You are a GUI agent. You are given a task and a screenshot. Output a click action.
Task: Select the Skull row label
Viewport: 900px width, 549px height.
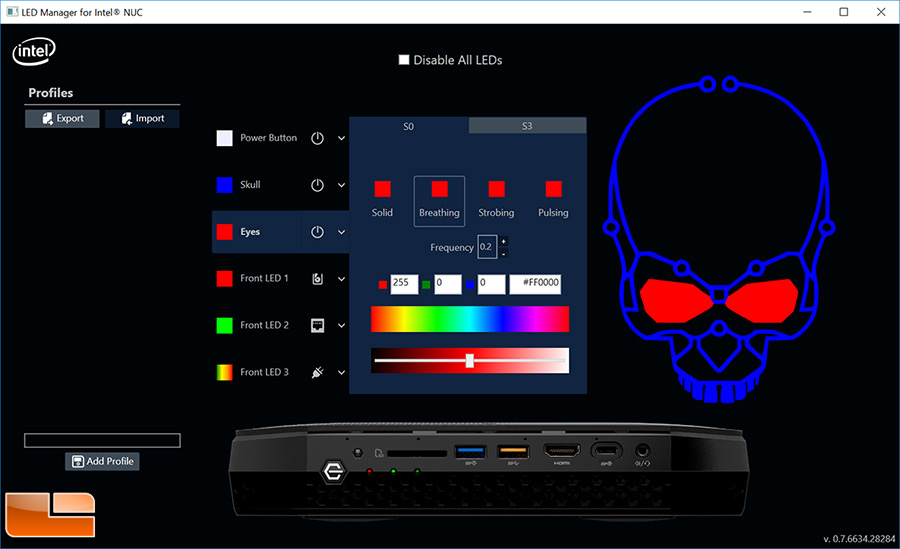[250, 185]
